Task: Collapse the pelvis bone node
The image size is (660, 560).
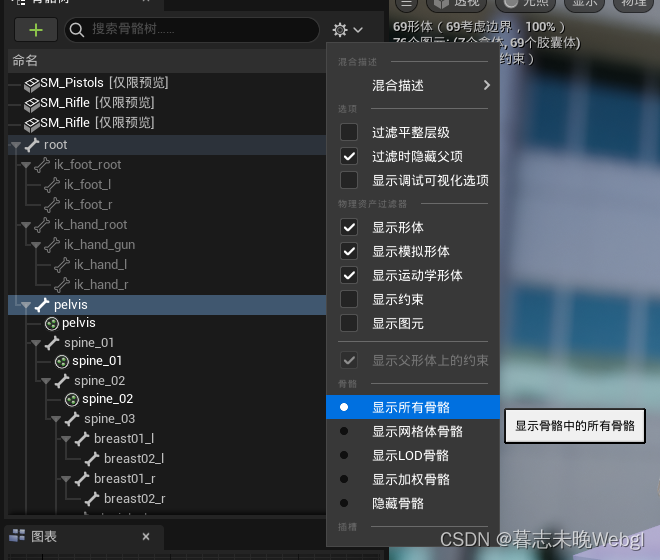Action: tap(26, 305)
